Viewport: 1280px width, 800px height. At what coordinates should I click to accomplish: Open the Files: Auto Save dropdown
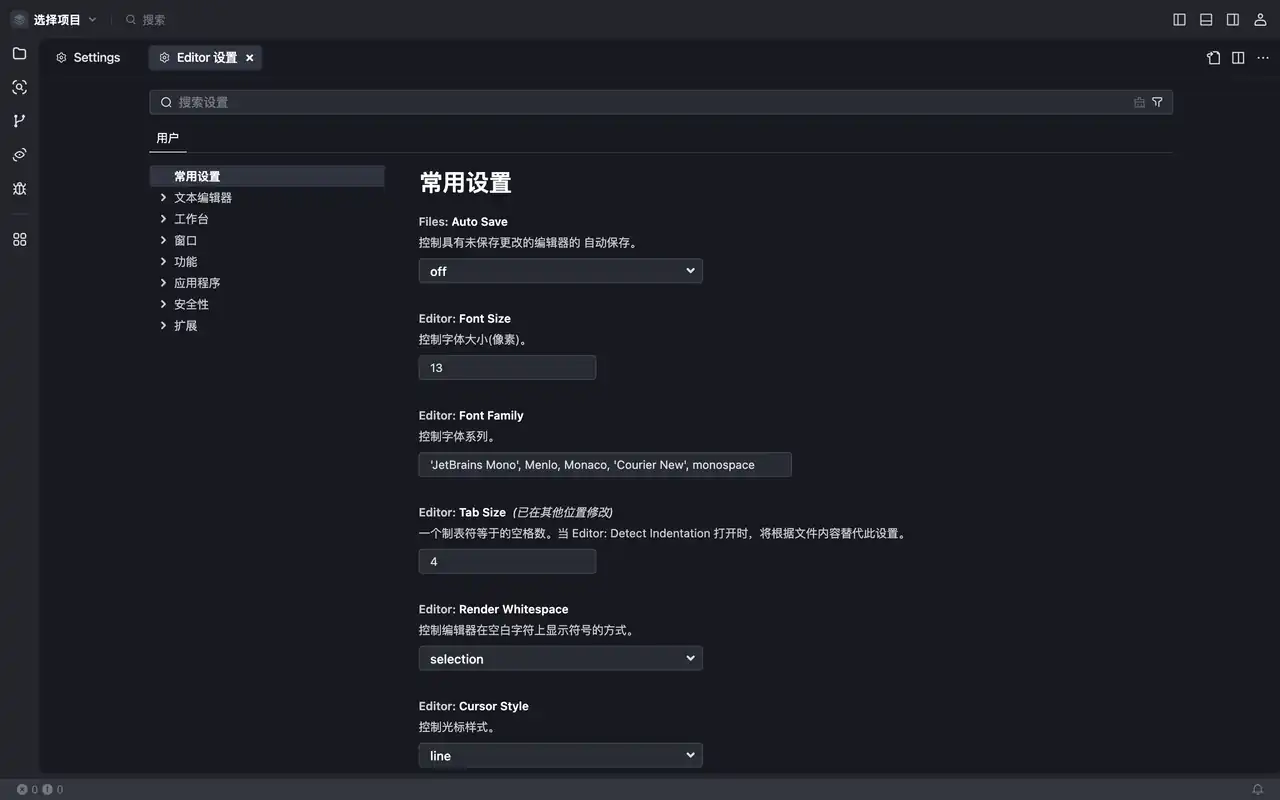coord(560,271)
